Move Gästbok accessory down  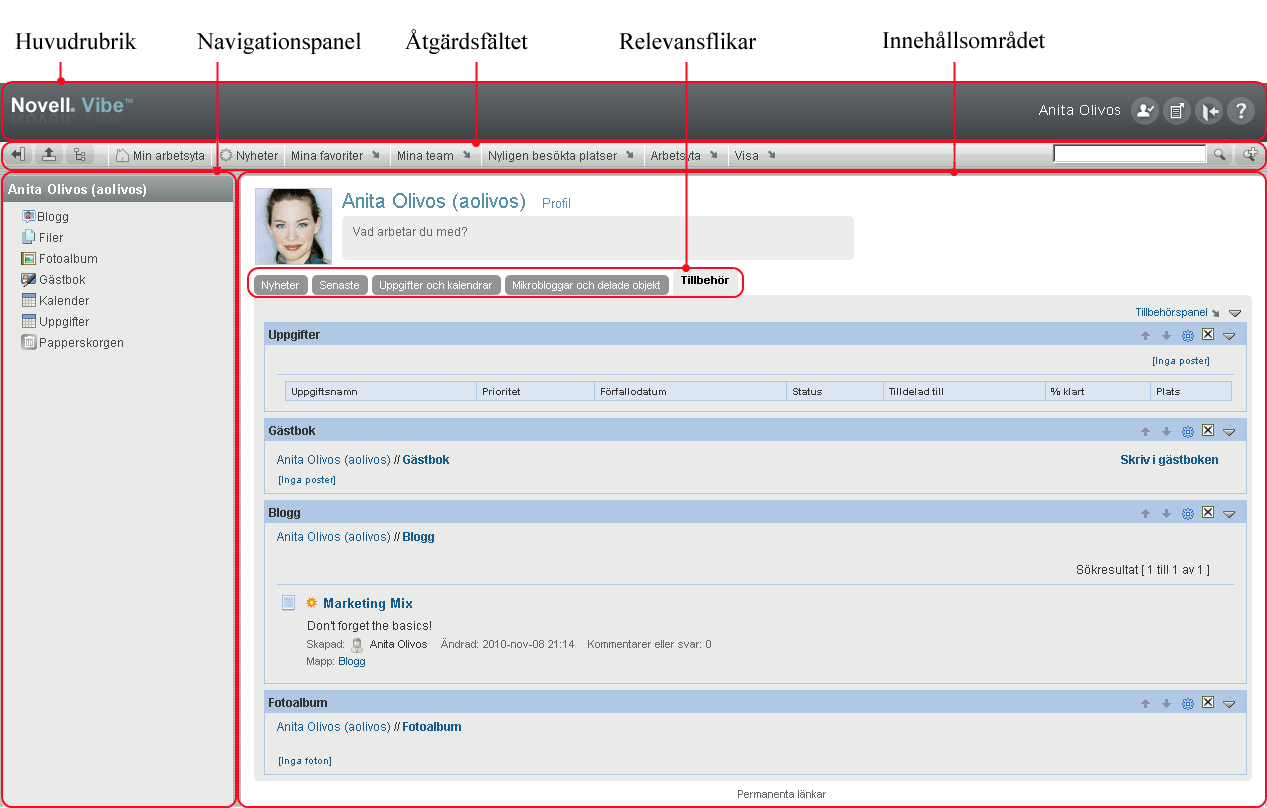[x=1166, y=431]
